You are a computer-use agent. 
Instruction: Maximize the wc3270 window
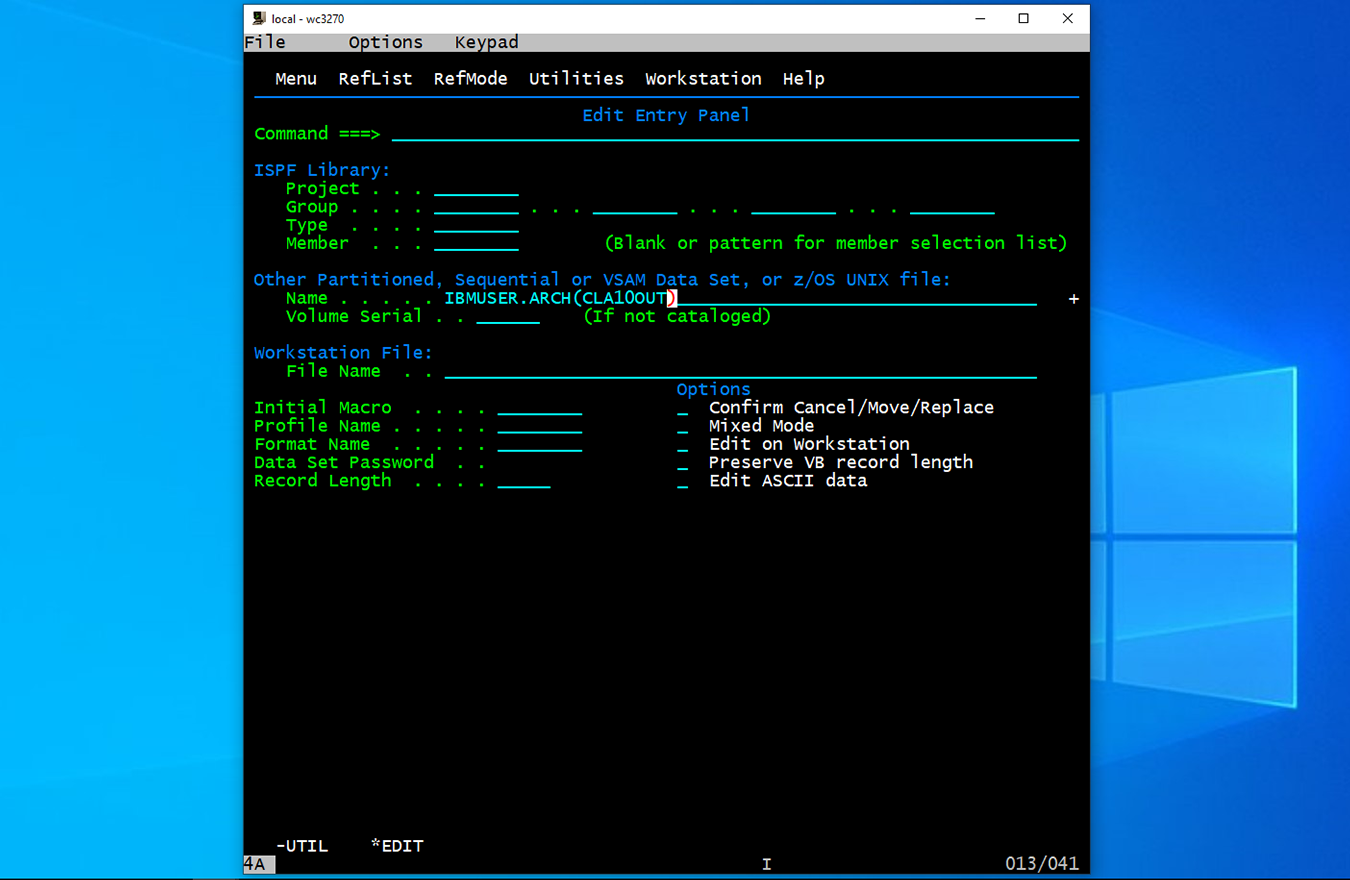1023,18
